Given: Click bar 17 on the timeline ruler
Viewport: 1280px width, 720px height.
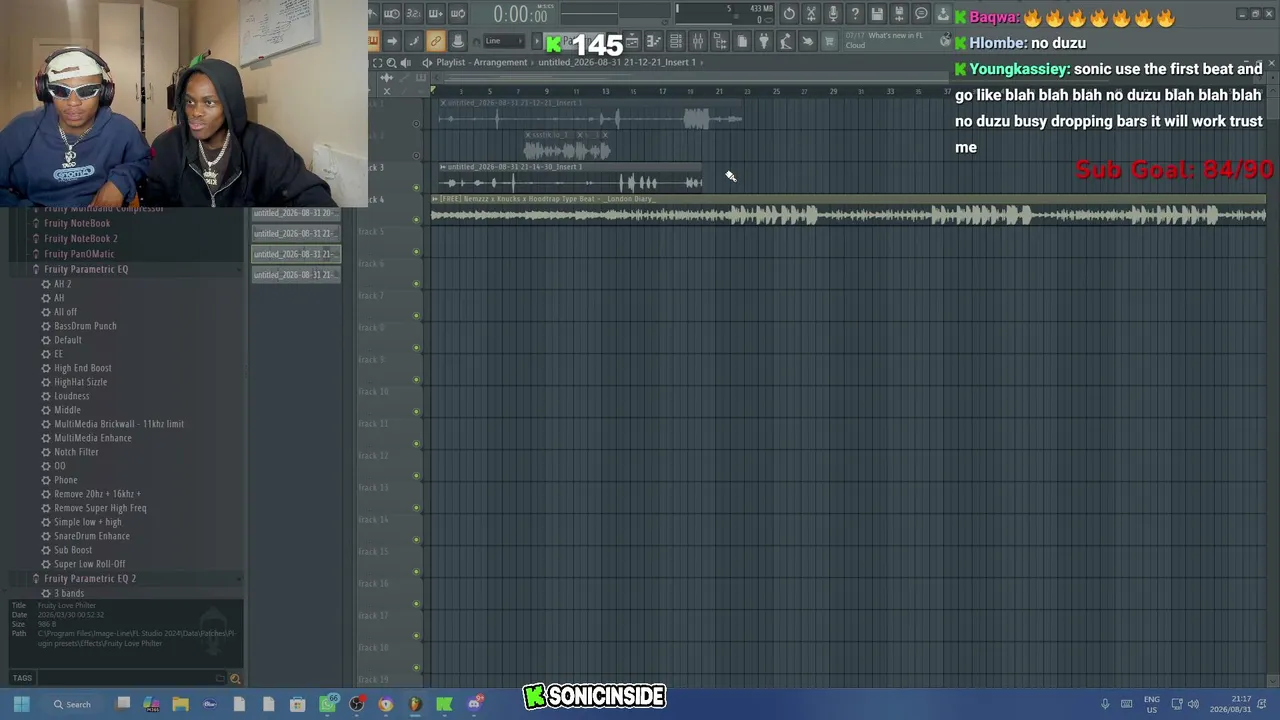Looking at the screenshot, I should (x=662, y=92).
